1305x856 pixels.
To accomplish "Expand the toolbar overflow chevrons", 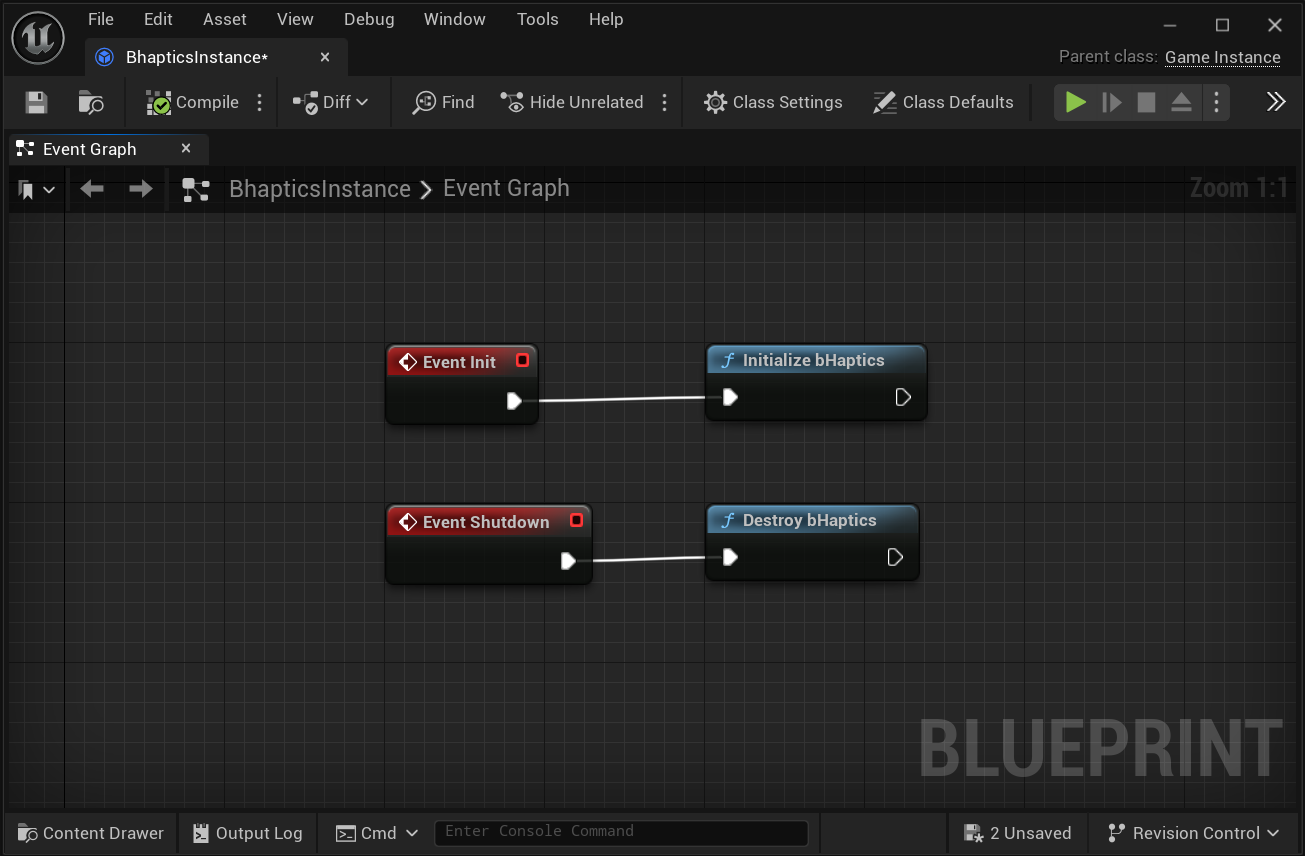I will pyautogui.click(x=1276, y=102).
